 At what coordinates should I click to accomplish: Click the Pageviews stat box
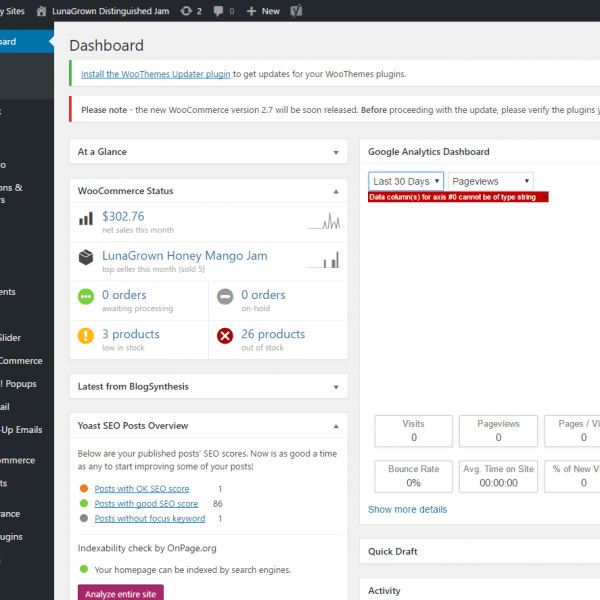[x=498, y=431]
